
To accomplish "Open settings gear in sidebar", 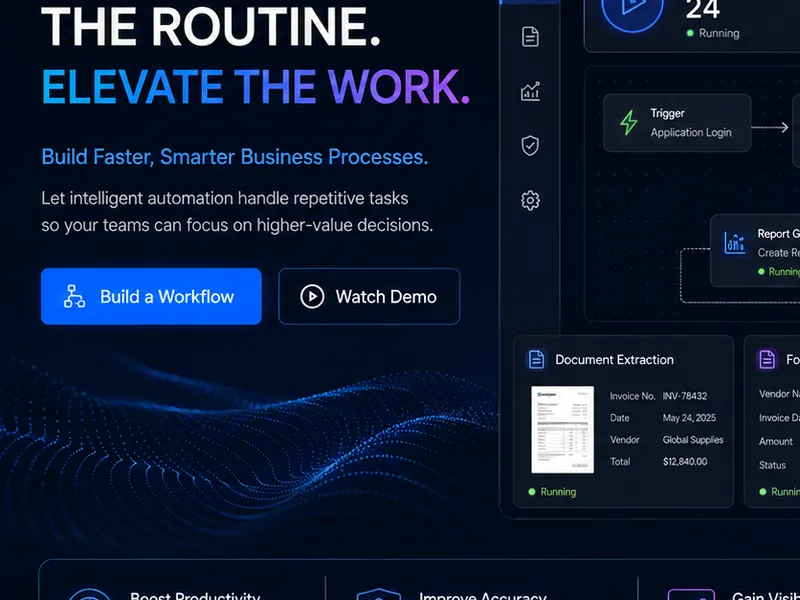I will point(530,200).
